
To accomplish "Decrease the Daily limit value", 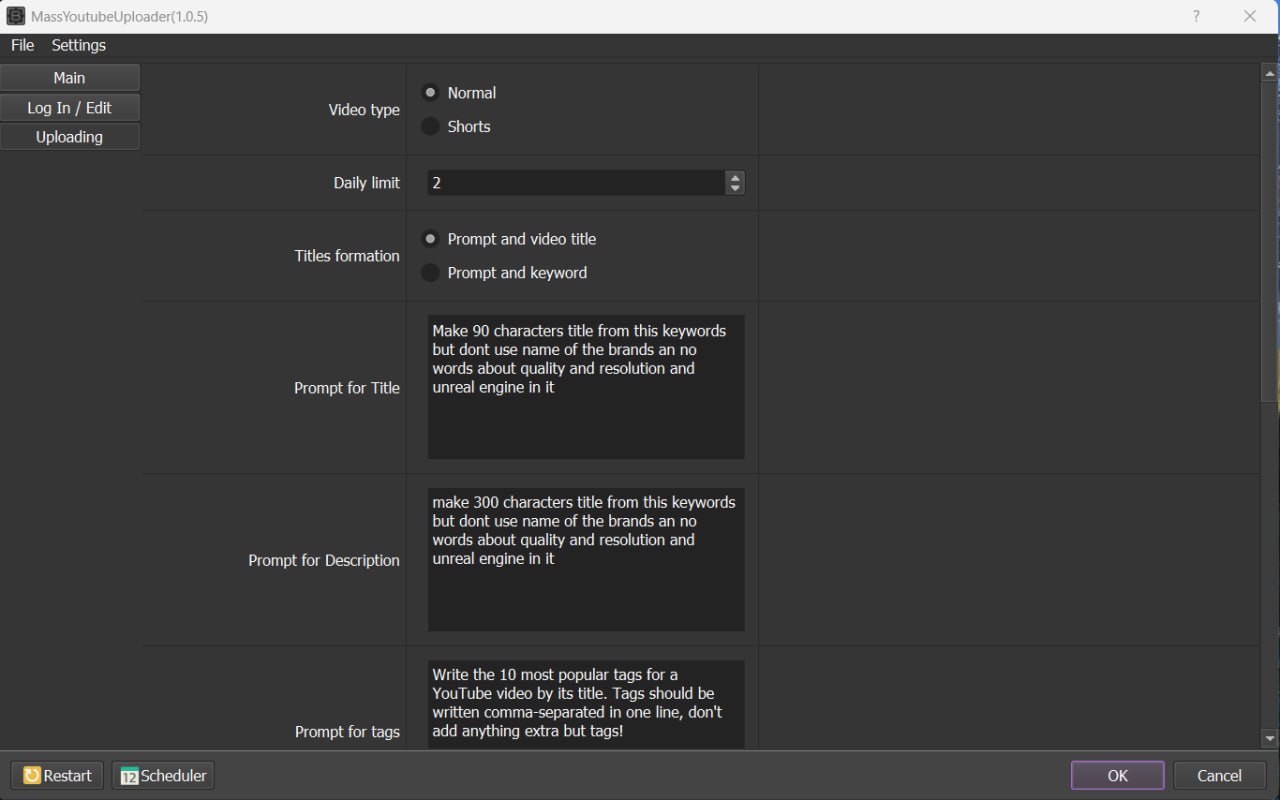I will tap(735, 188).
